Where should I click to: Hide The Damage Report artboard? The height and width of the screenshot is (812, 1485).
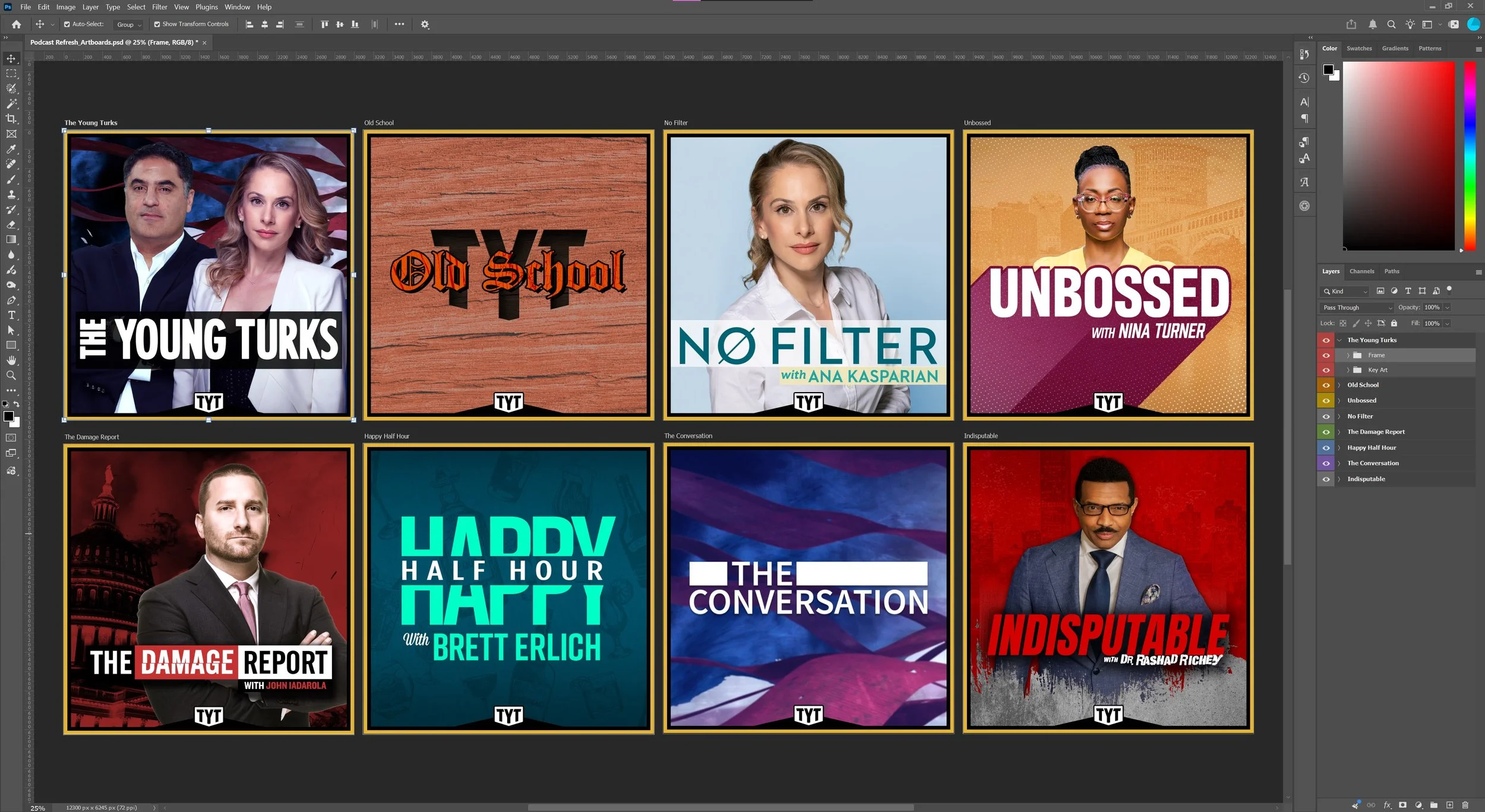(1326, 432)
